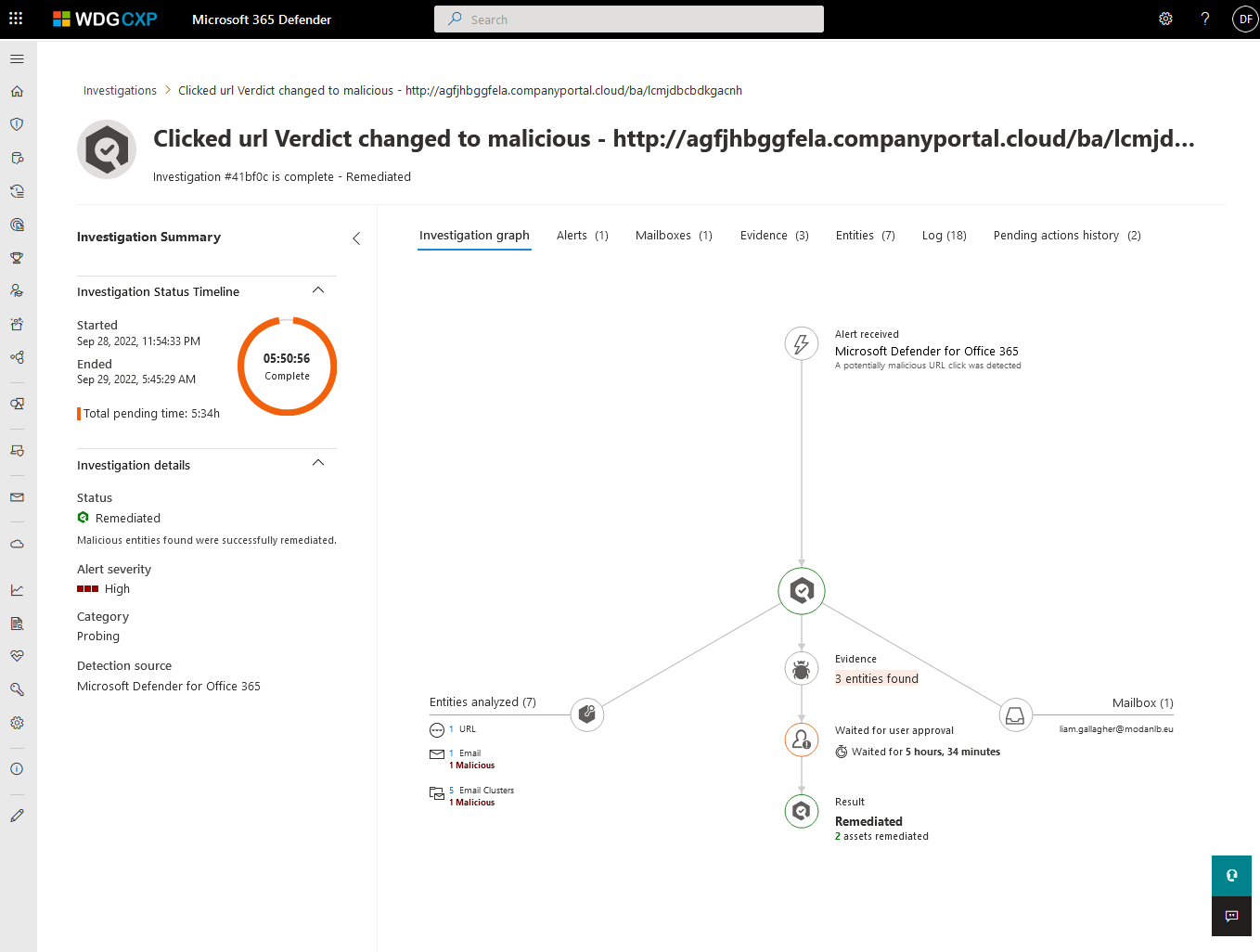
Task: Click the orange progress ring showing Complete
Action: (287, 367)
